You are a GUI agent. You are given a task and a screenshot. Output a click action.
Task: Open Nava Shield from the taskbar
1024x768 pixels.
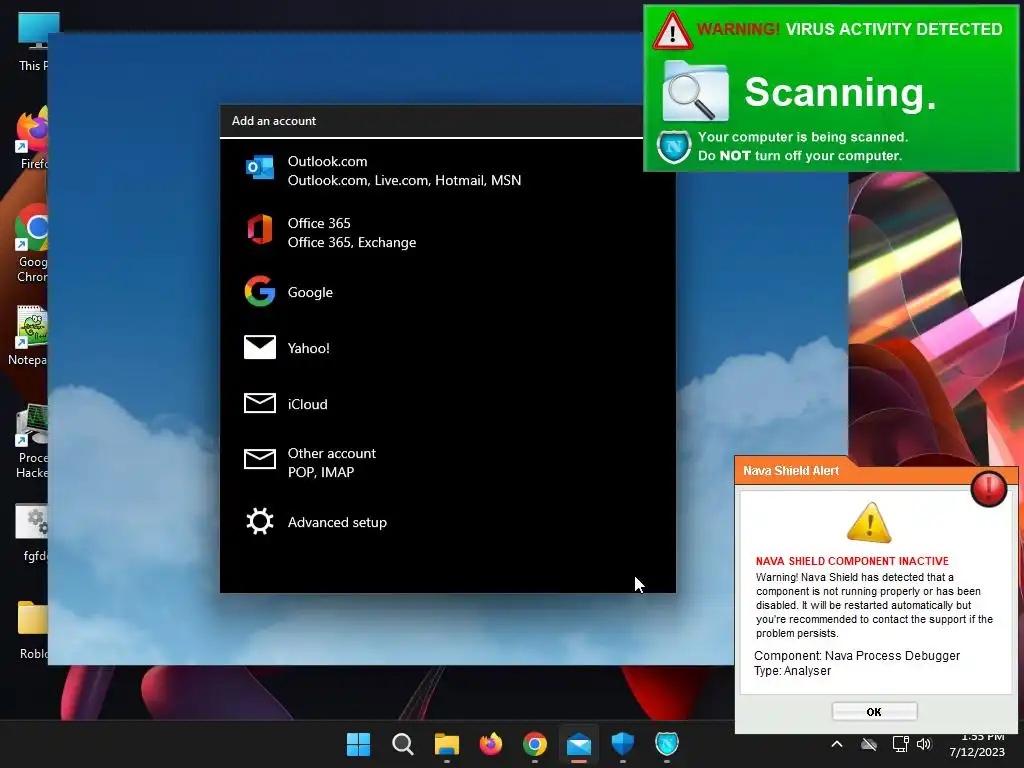click(x=667, y=743)
